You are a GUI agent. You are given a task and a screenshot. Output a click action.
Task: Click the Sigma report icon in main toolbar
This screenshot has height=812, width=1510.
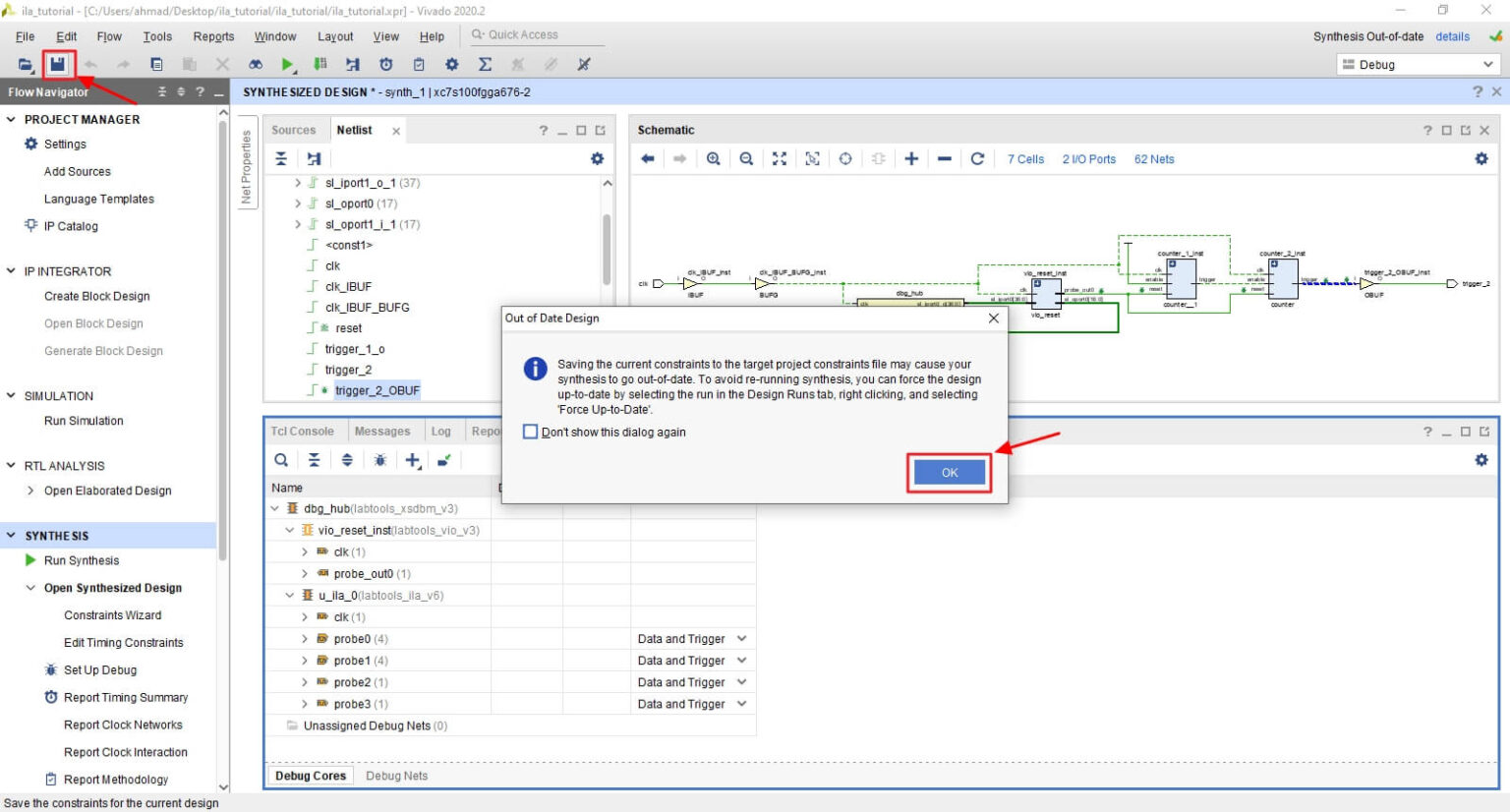pos(485,65)
